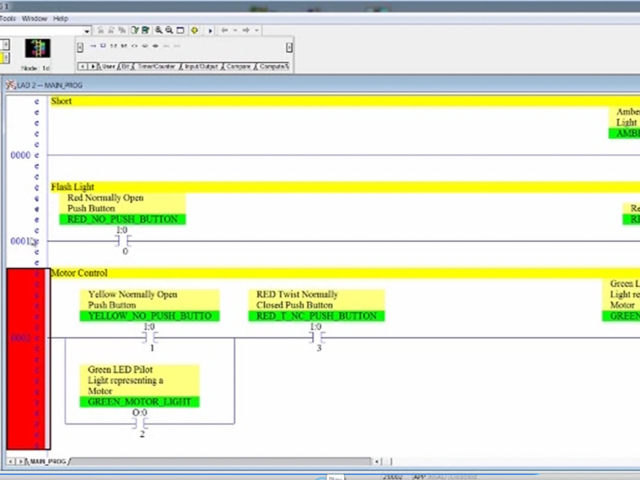
Task: Open the forward arrow history dropdown
Action: [257, 30]
